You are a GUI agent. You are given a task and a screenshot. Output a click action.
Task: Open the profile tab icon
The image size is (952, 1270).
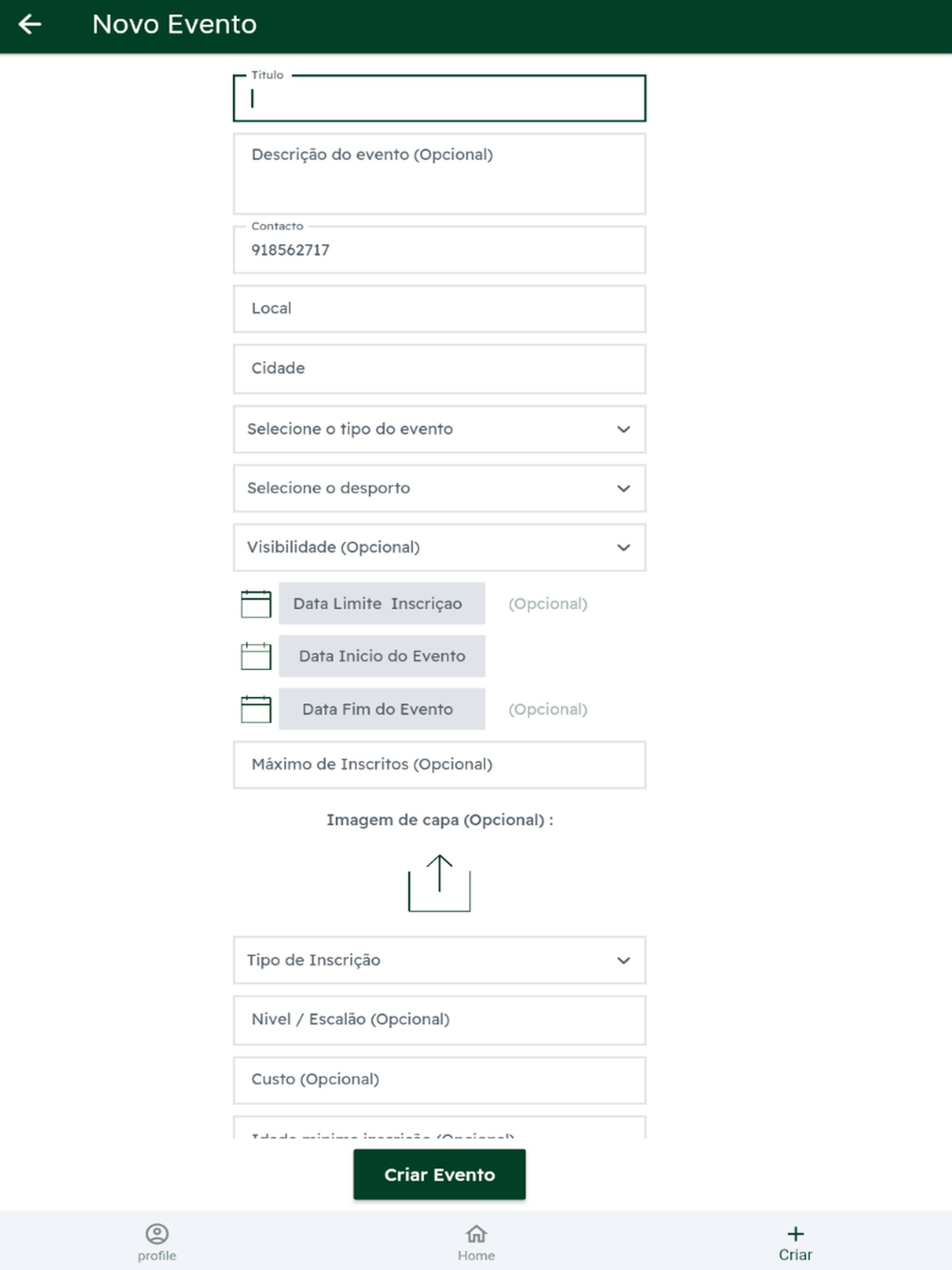[x=157, y=1234]
